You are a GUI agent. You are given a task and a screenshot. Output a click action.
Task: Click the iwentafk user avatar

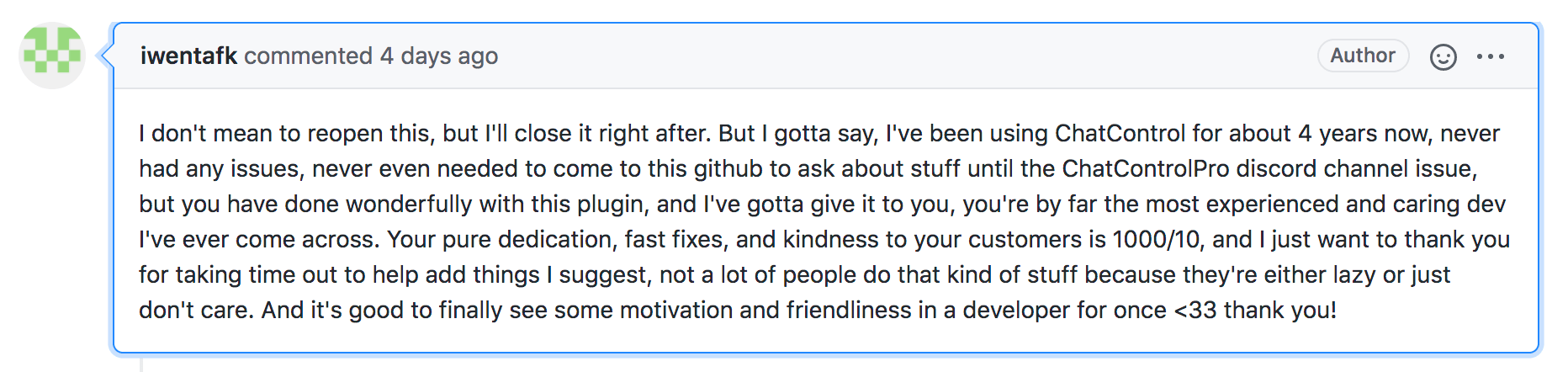point(52,56)
